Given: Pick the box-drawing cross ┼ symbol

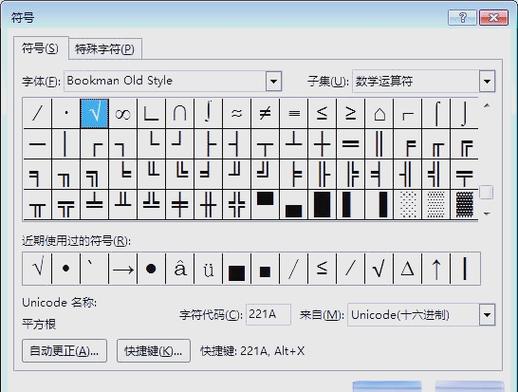Looking at the screenshot, I should [322, 144].
